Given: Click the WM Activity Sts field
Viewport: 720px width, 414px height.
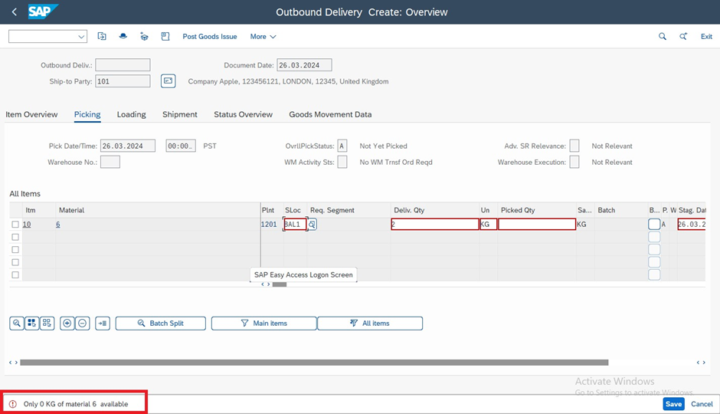Looking at the screenshot, I should 342,162.
